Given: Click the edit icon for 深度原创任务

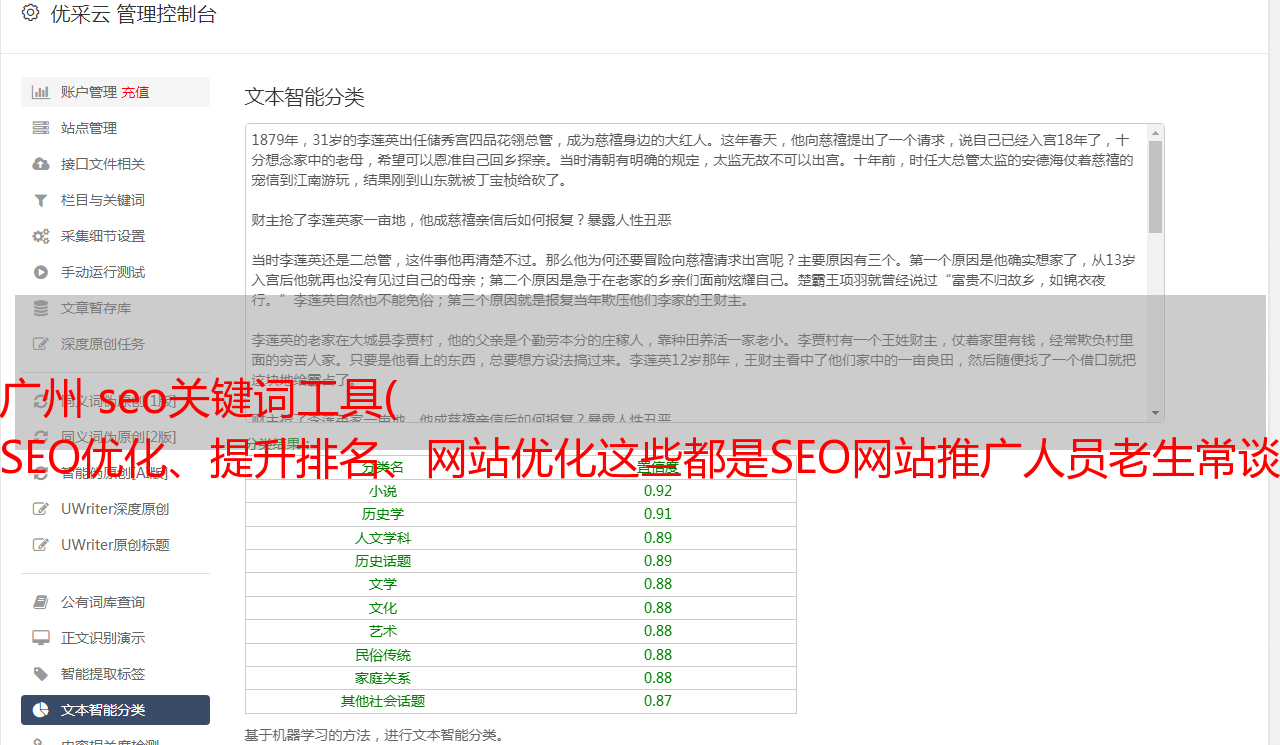Looking at the screenshot, I should point(41,344).
